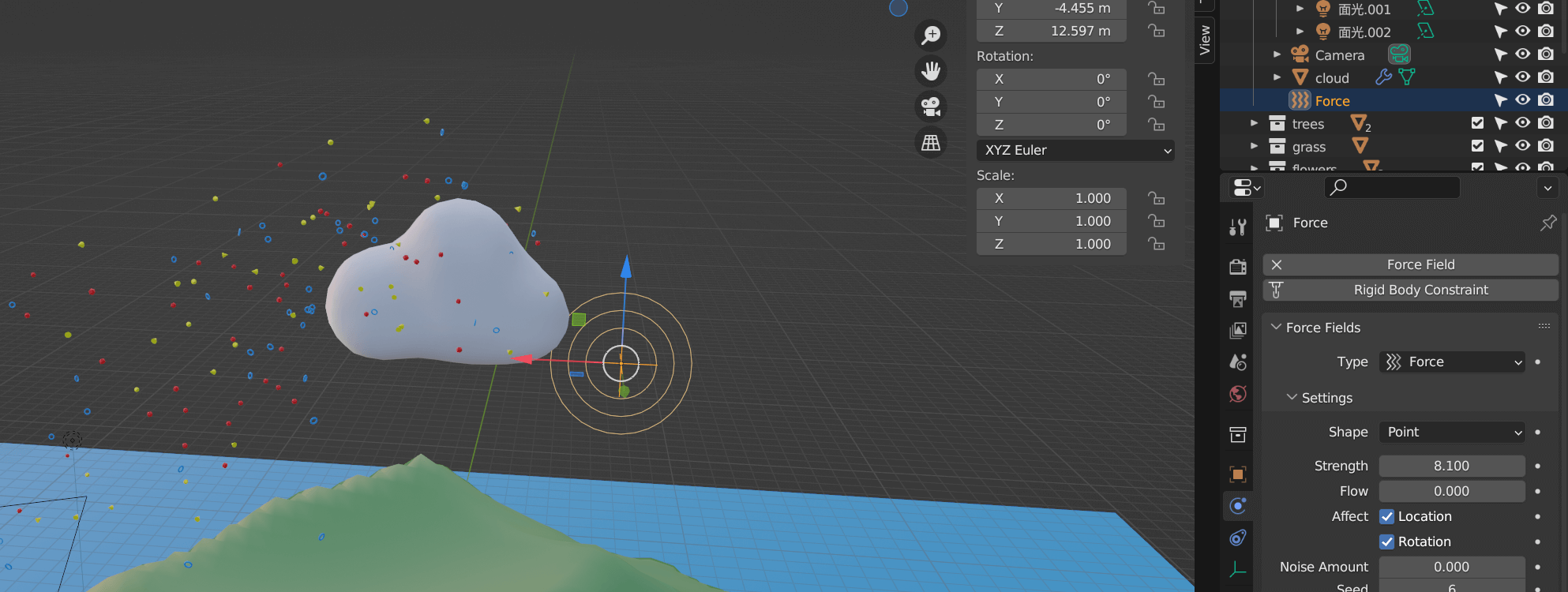Open the properties options dropdown arrow

click(1547, 188)
